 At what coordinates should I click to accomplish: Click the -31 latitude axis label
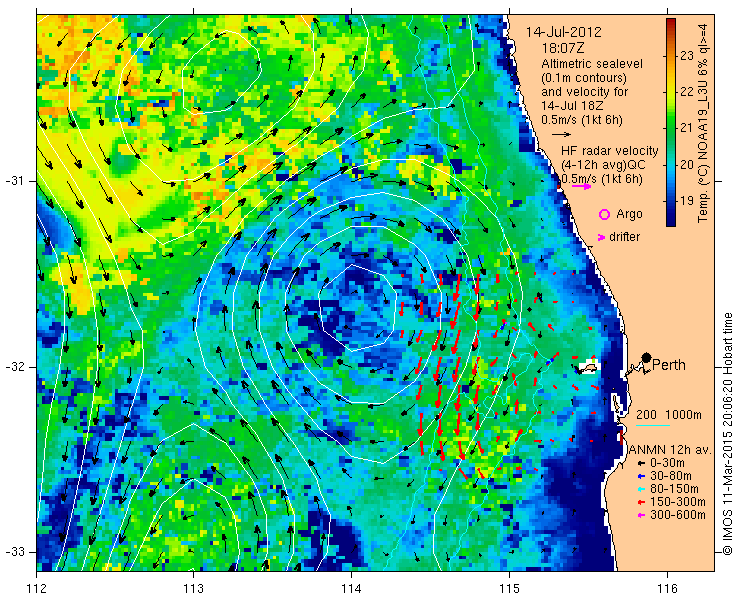coord(14,181)
